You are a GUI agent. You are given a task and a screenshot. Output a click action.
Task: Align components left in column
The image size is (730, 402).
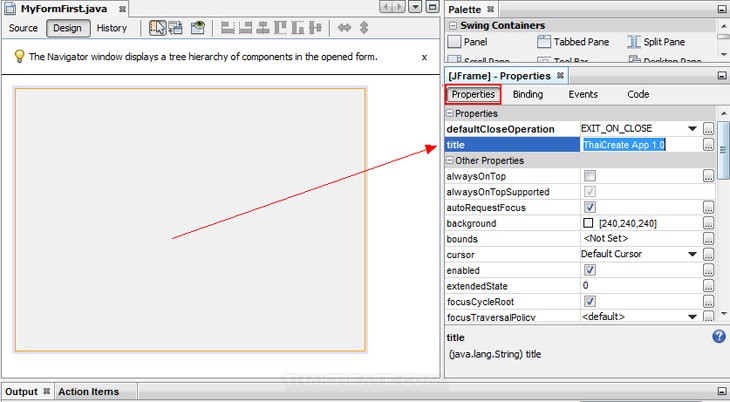[x=228, y=28]
